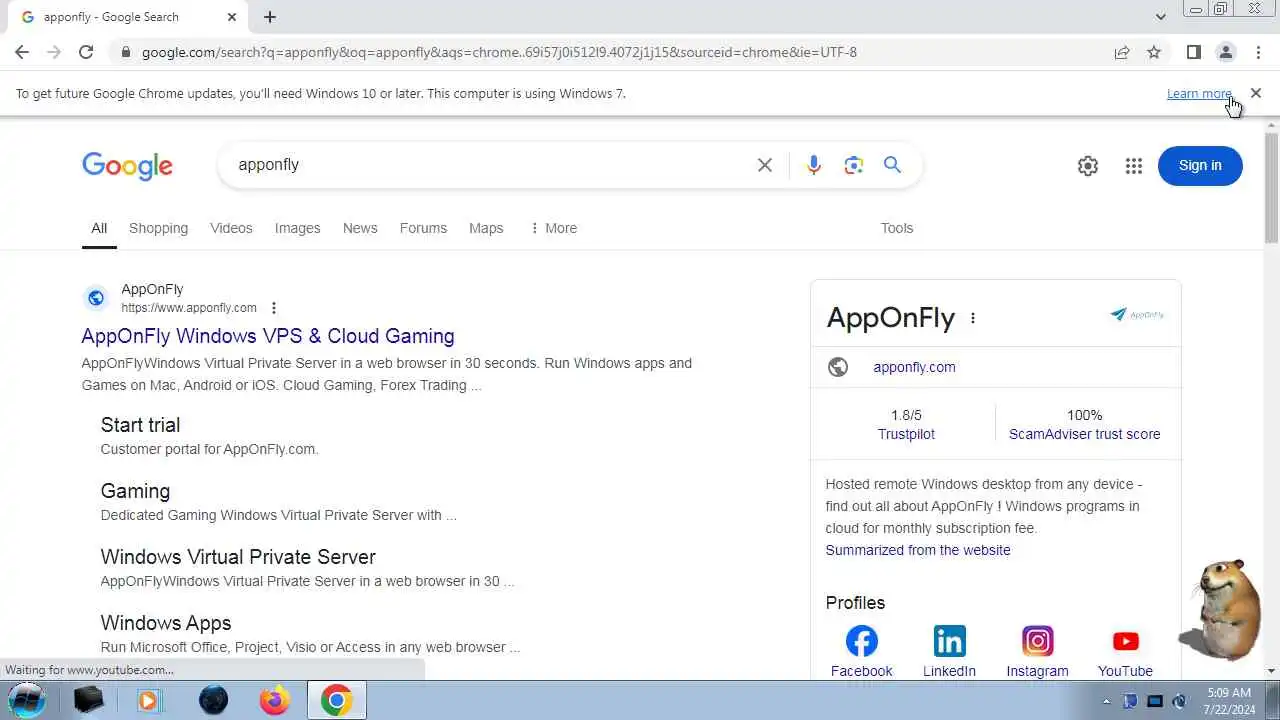Open the Facebook profile icon
Viewport: 1280px width, 720px height.
coord(862,641)
